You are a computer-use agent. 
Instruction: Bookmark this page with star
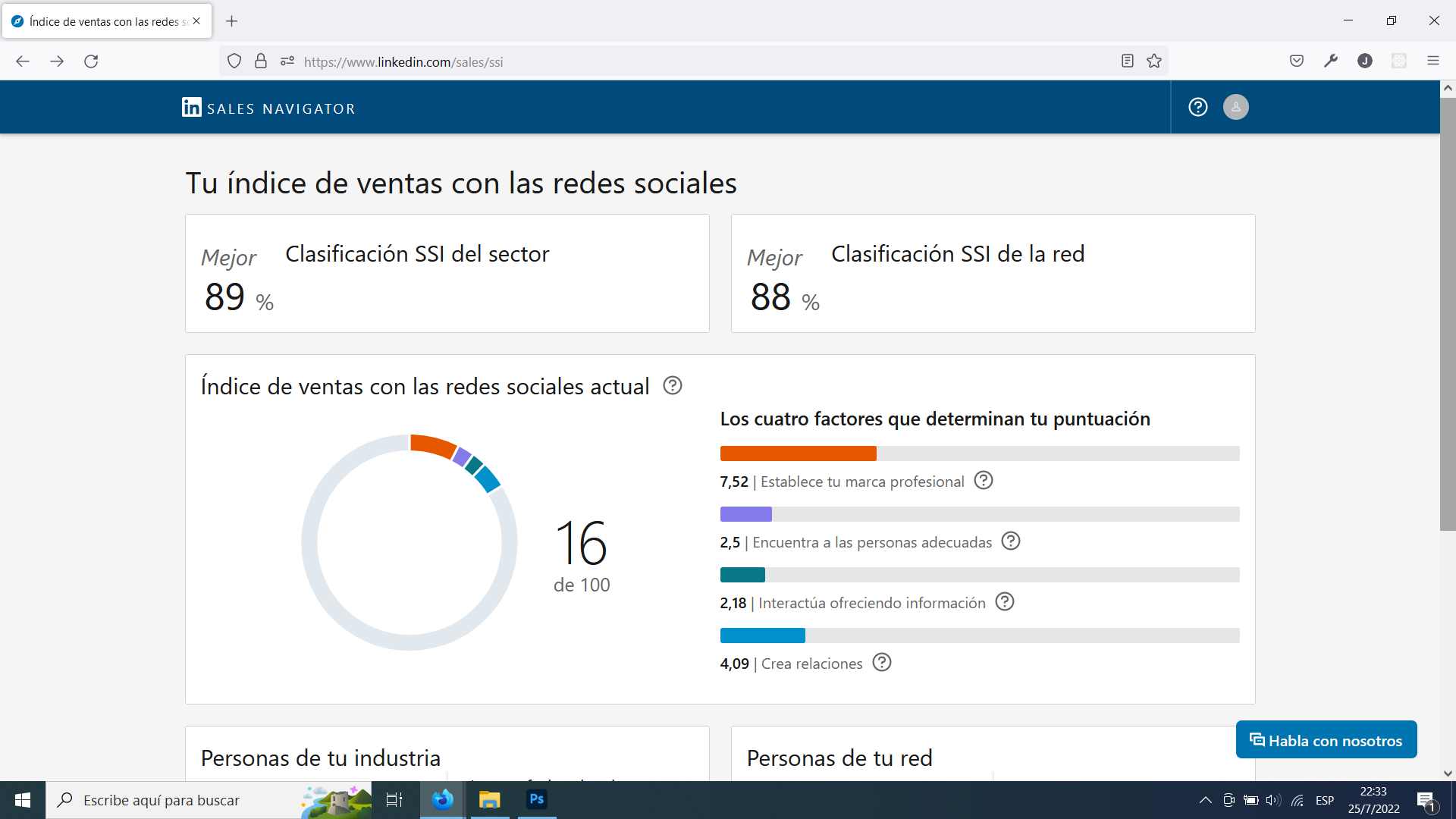1154,61
